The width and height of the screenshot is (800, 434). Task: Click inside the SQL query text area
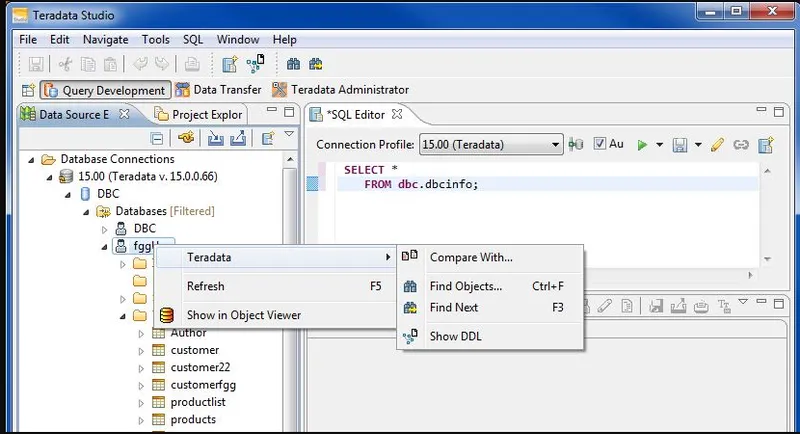click(x=548, y=201)
